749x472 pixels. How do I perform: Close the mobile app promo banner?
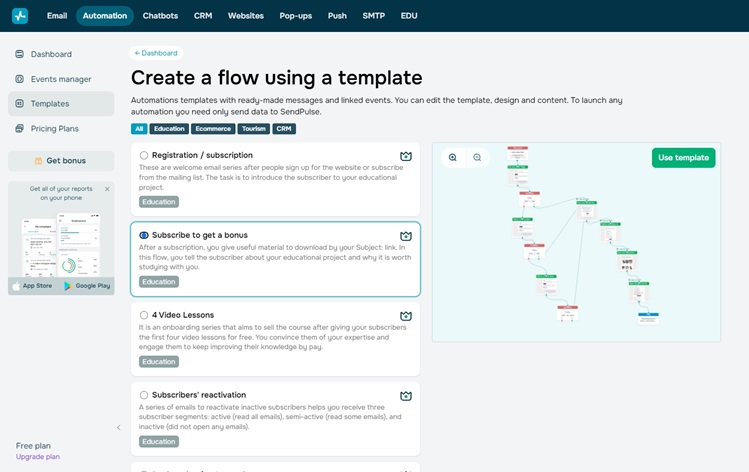click(107, 189)
